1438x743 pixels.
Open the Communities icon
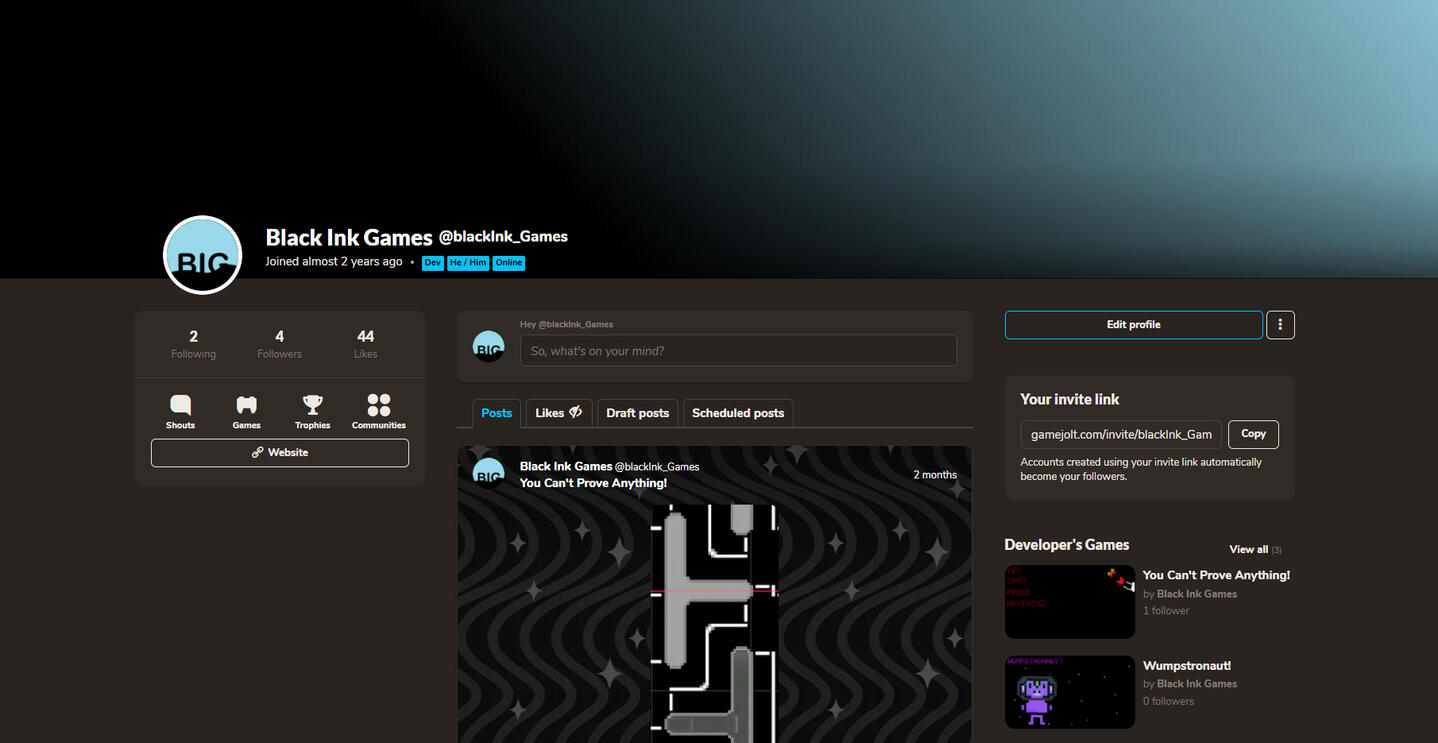(x=378, y=406)
